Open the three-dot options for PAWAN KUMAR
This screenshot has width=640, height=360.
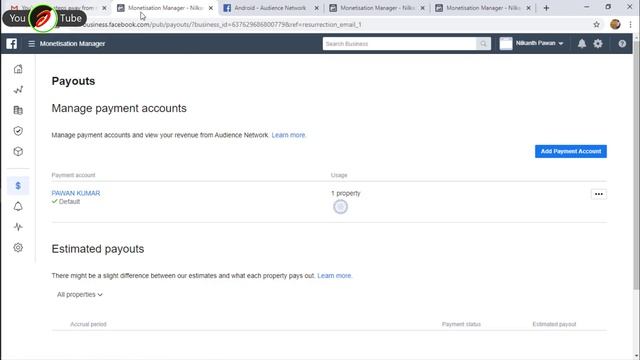pos(599,194)
